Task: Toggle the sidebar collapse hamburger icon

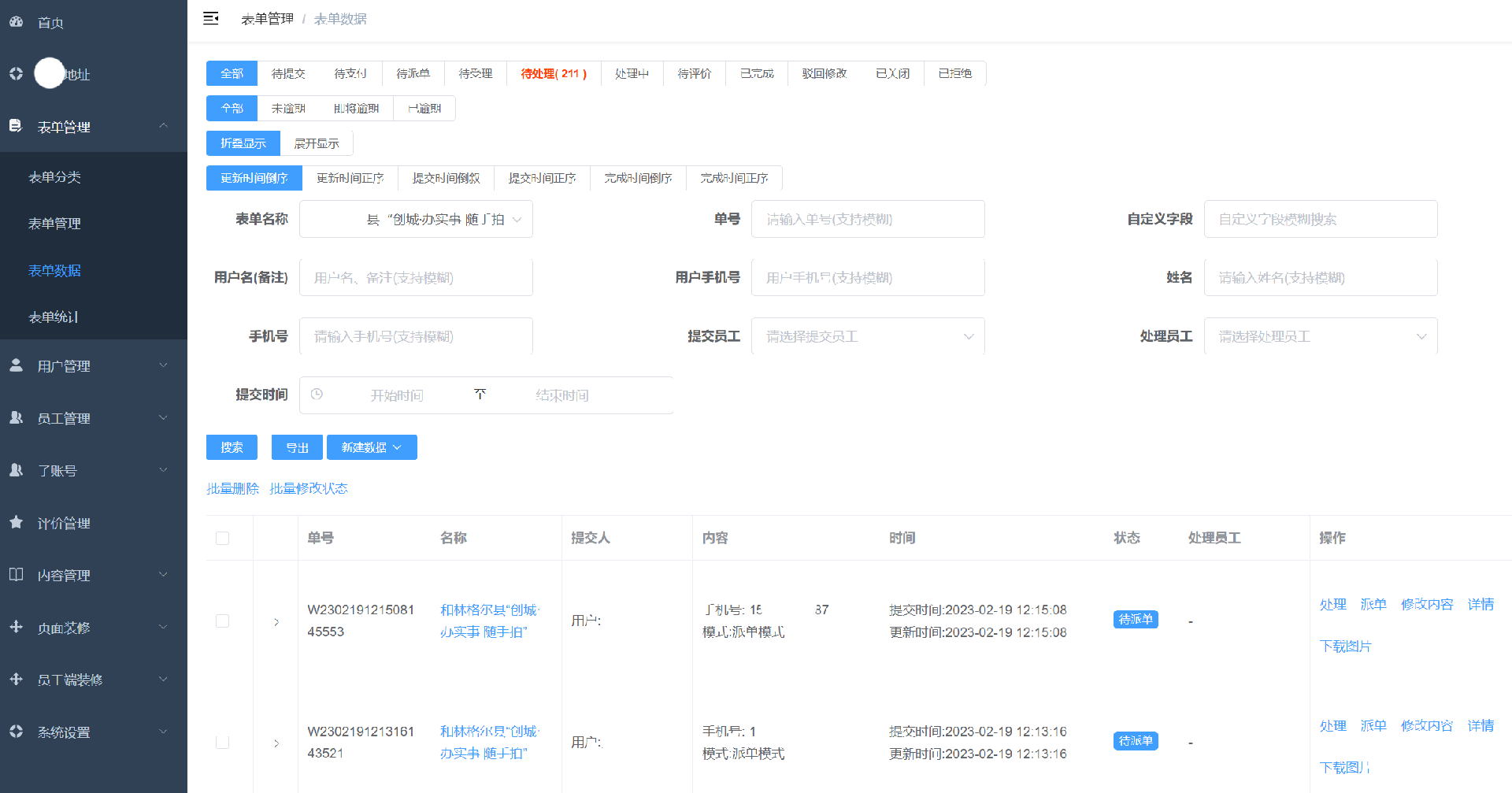Action: [x=210, y=18]
